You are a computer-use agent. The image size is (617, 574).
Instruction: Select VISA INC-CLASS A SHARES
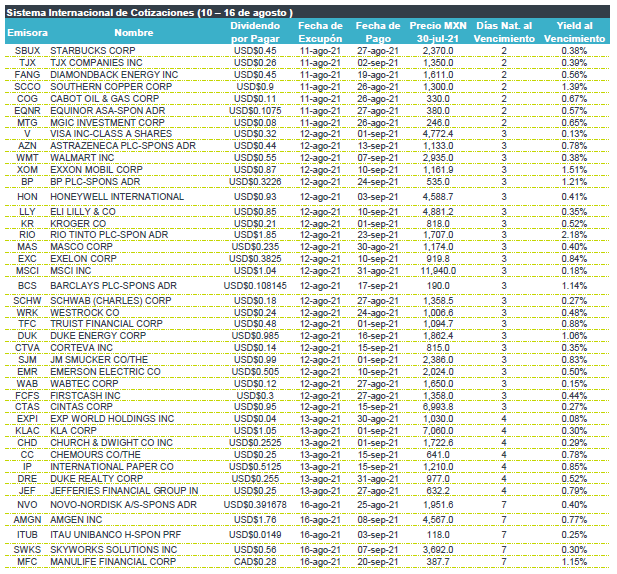pyautogui.click(x=111, y=134)
